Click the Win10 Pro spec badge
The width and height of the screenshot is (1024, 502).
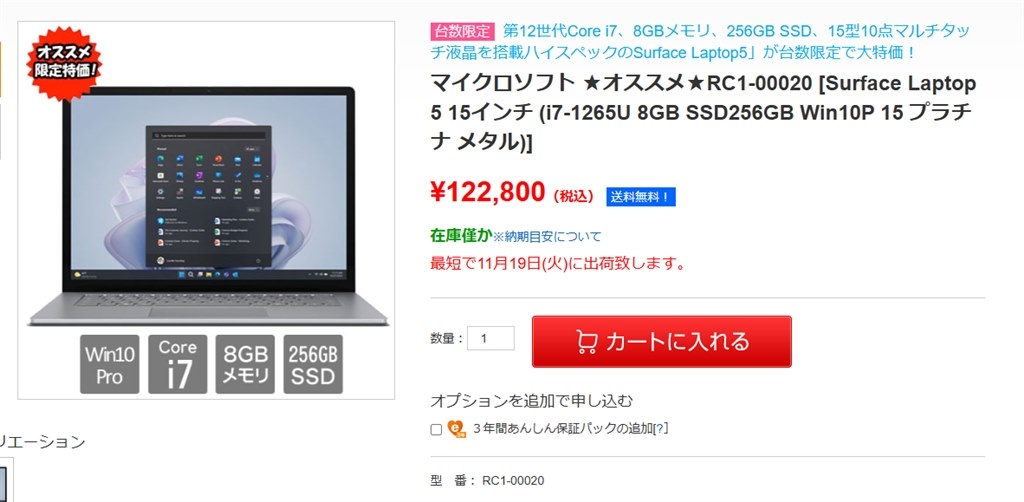(110, 364)
